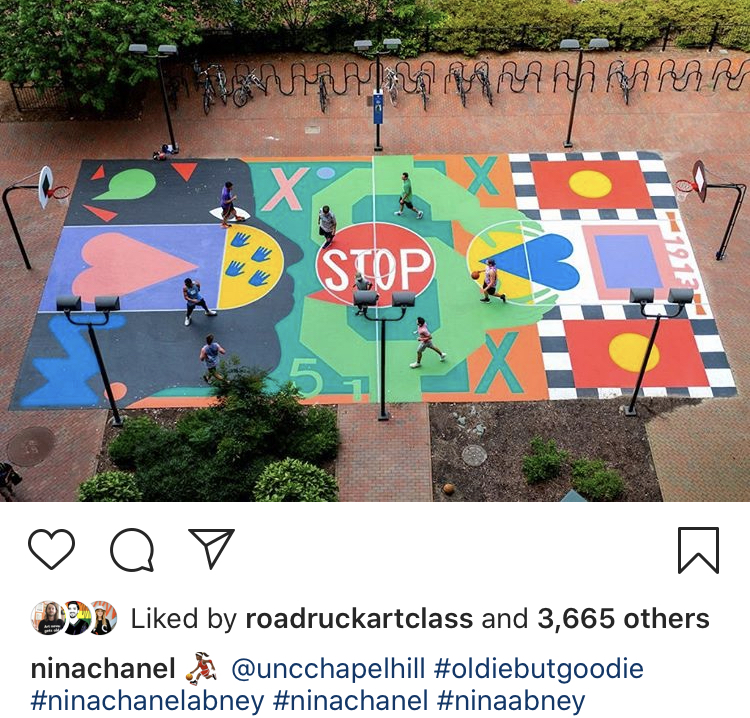The height and width of the screenshot is (718, 750).
Task: Open the roadruckartclass profile
Action: pyautogui.click(x=359, y=619)
